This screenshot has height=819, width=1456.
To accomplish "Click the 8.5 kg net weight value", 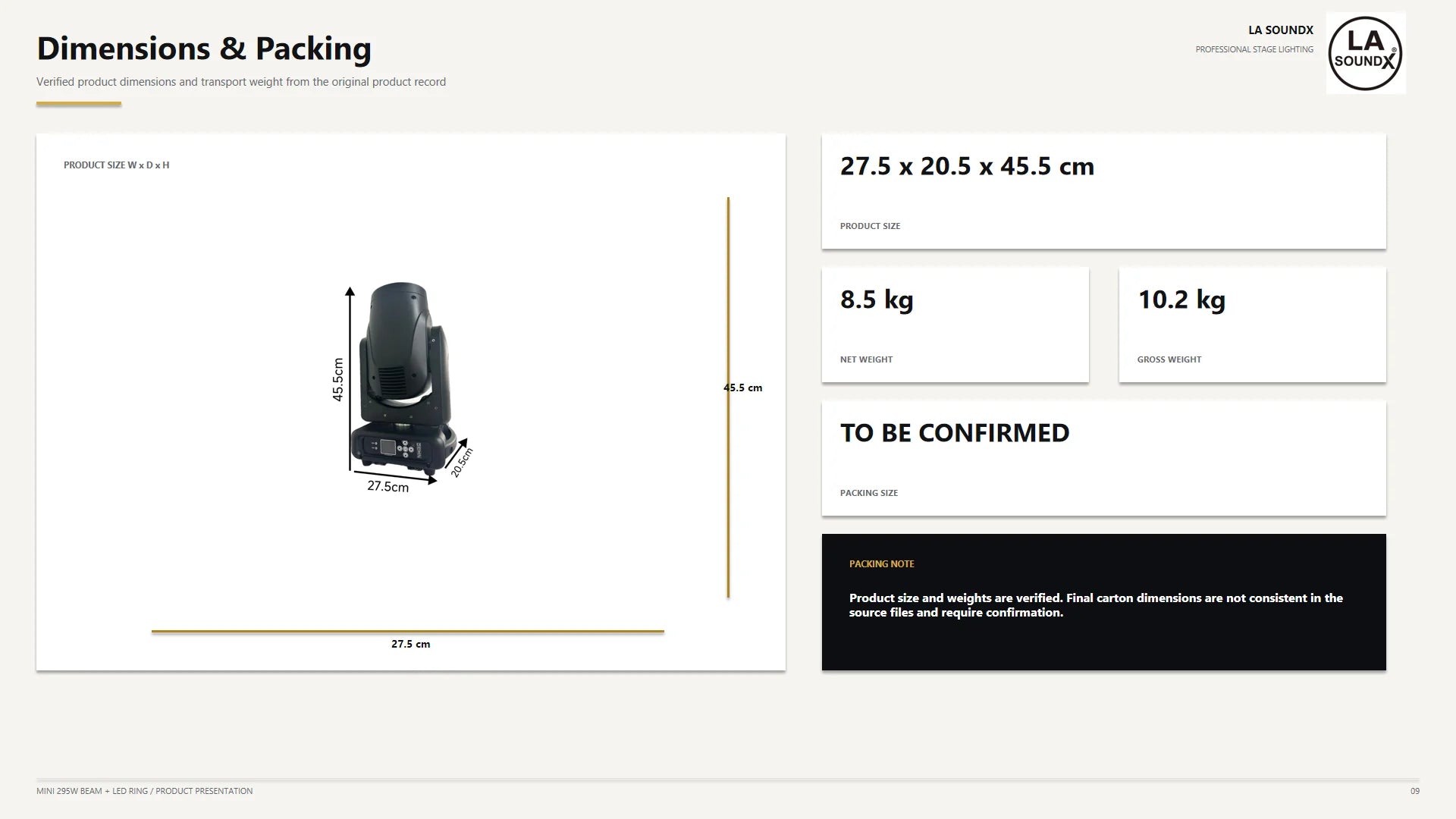I will coord(877,300).
